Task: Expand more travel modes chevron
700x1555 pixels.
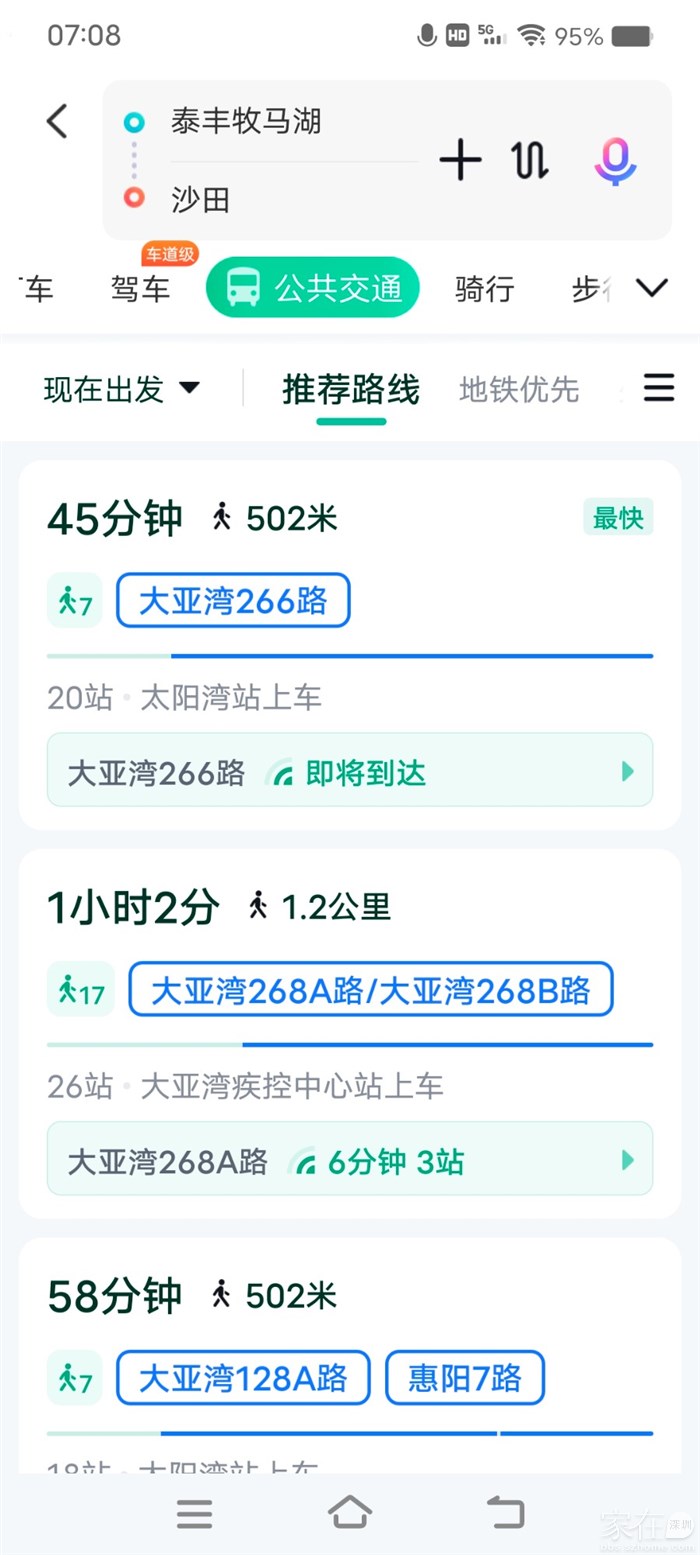Action: click(652, 289)
